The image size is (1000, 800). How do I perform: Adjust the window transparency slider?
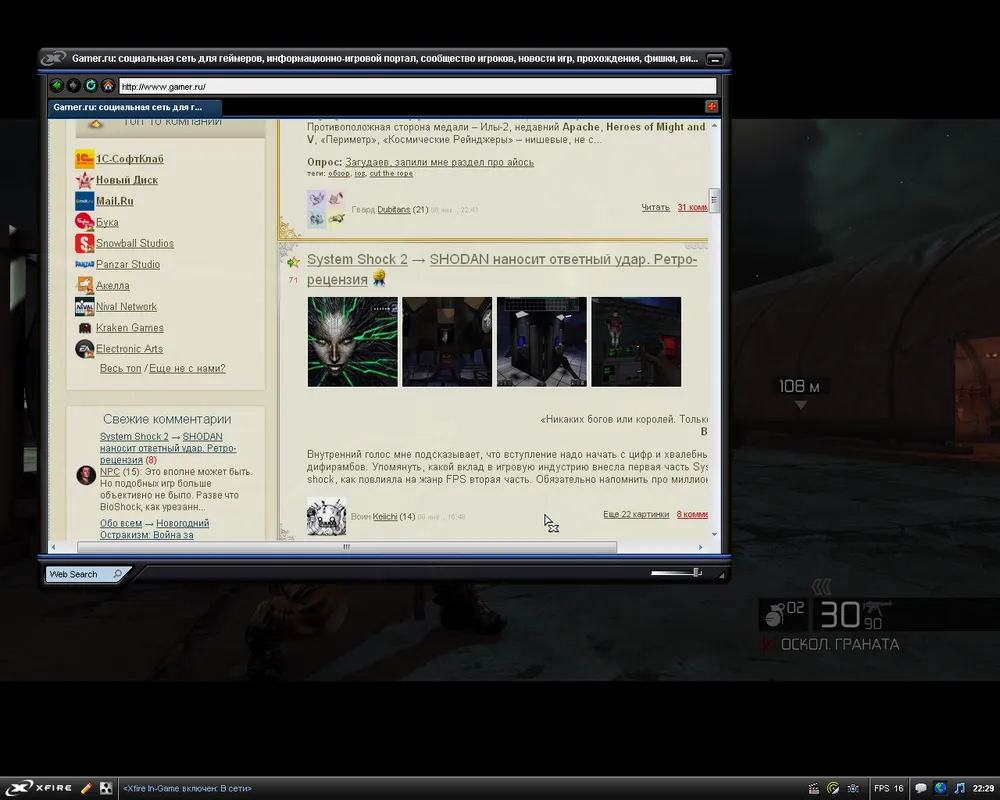click(x=696, y=573)
